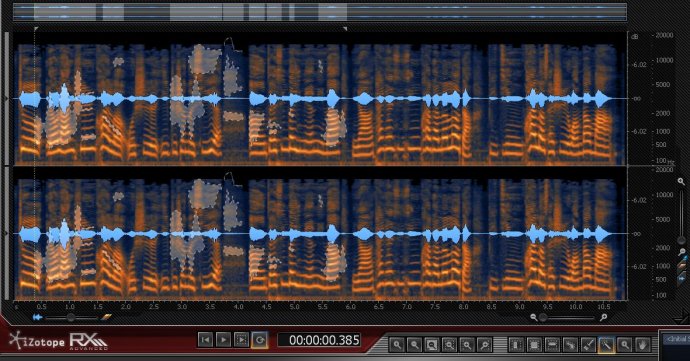The image size is (690, 361).
Task: Adjust waveform/spectrogram opacity slider knob
Action: click(70, 317)
